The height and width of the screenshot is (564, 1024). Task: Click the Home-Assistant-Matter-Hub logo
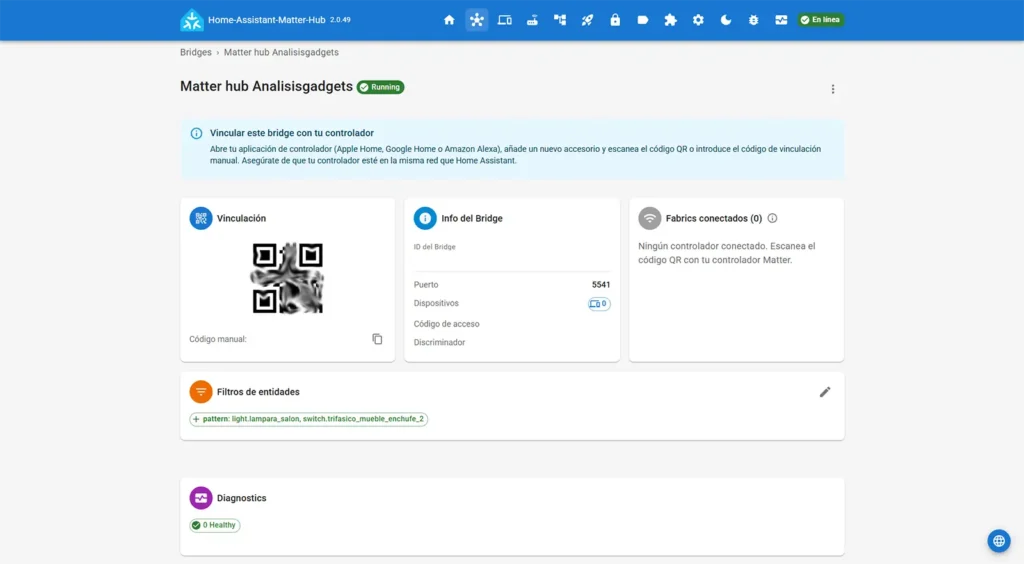[192, 20]
